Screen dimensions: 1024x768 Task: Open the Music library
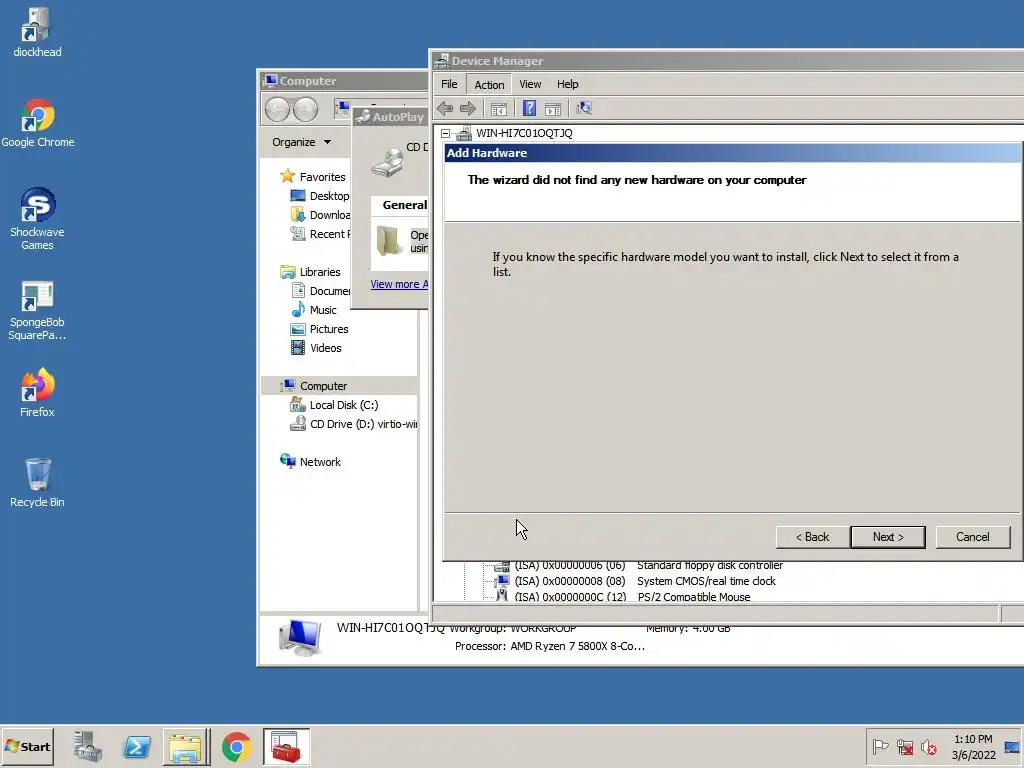coord(313,310)
